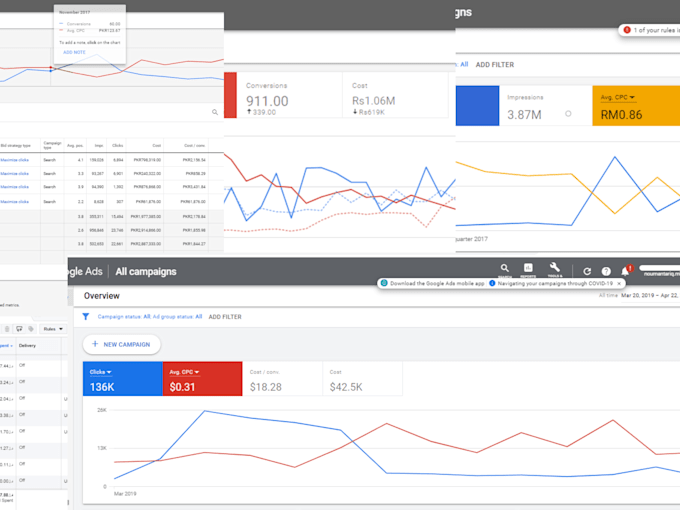Open the Reports icon in the header

528,268
